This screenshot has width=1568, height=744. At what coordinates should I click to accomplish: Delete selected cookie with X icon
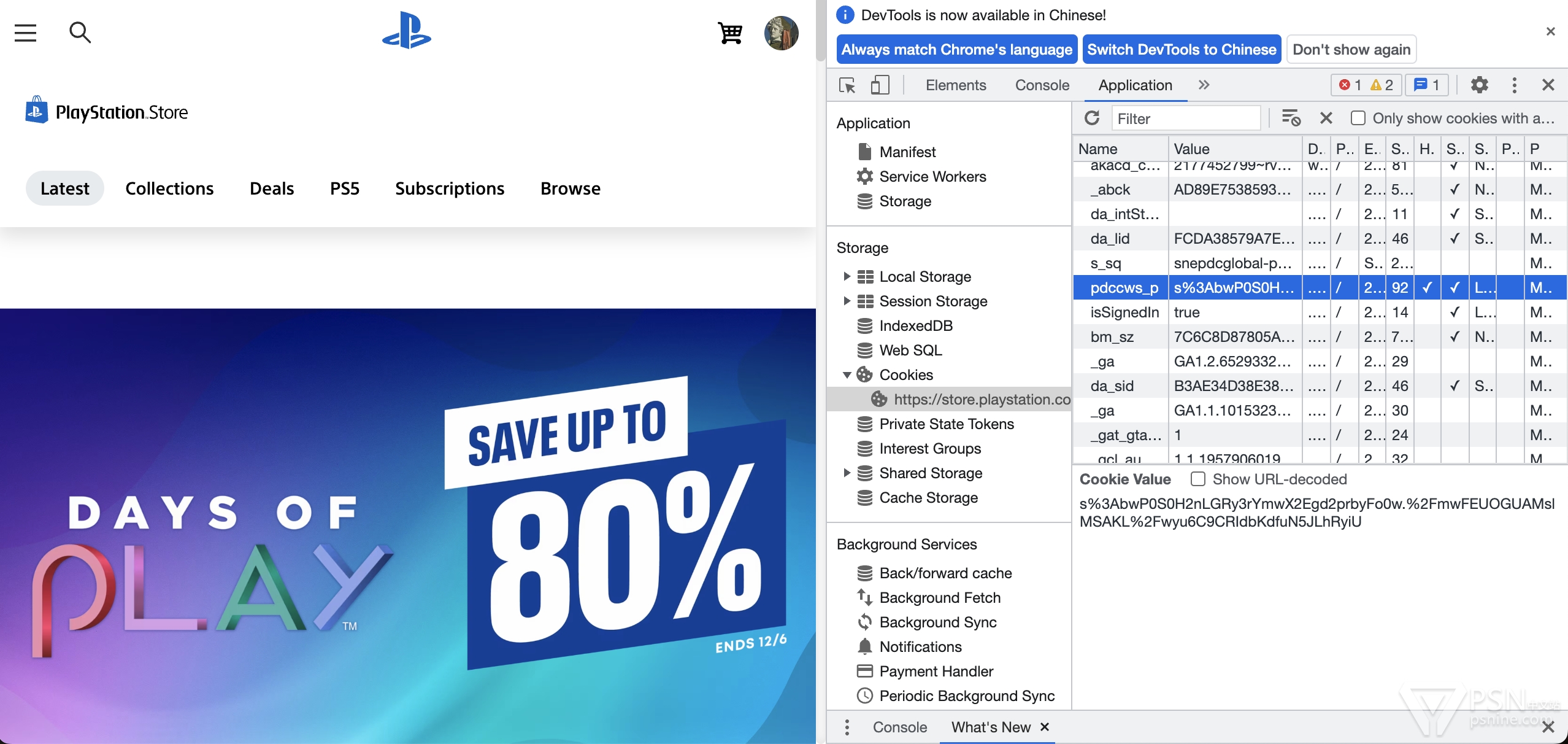(1326, 118)
